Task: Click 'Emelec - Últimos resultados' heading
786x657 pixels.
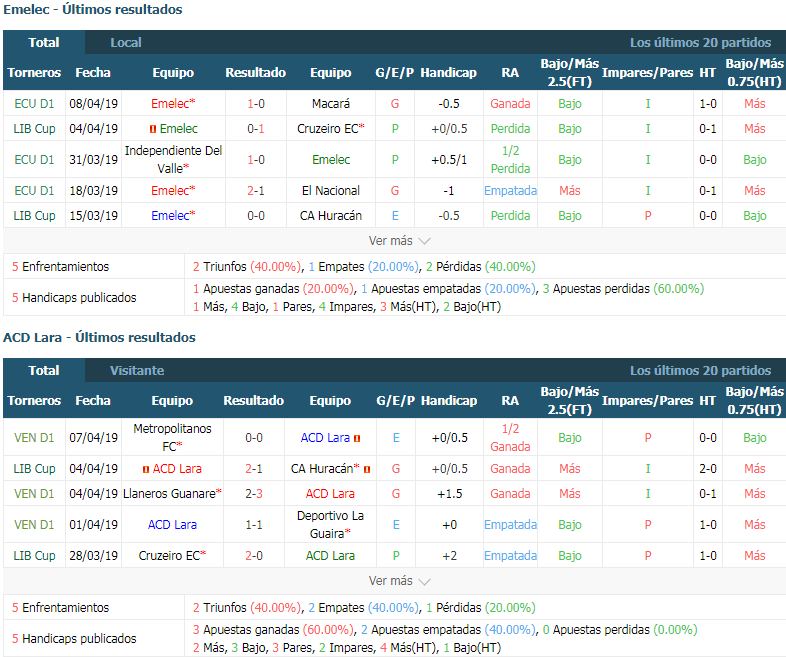Action: point(93,10)
